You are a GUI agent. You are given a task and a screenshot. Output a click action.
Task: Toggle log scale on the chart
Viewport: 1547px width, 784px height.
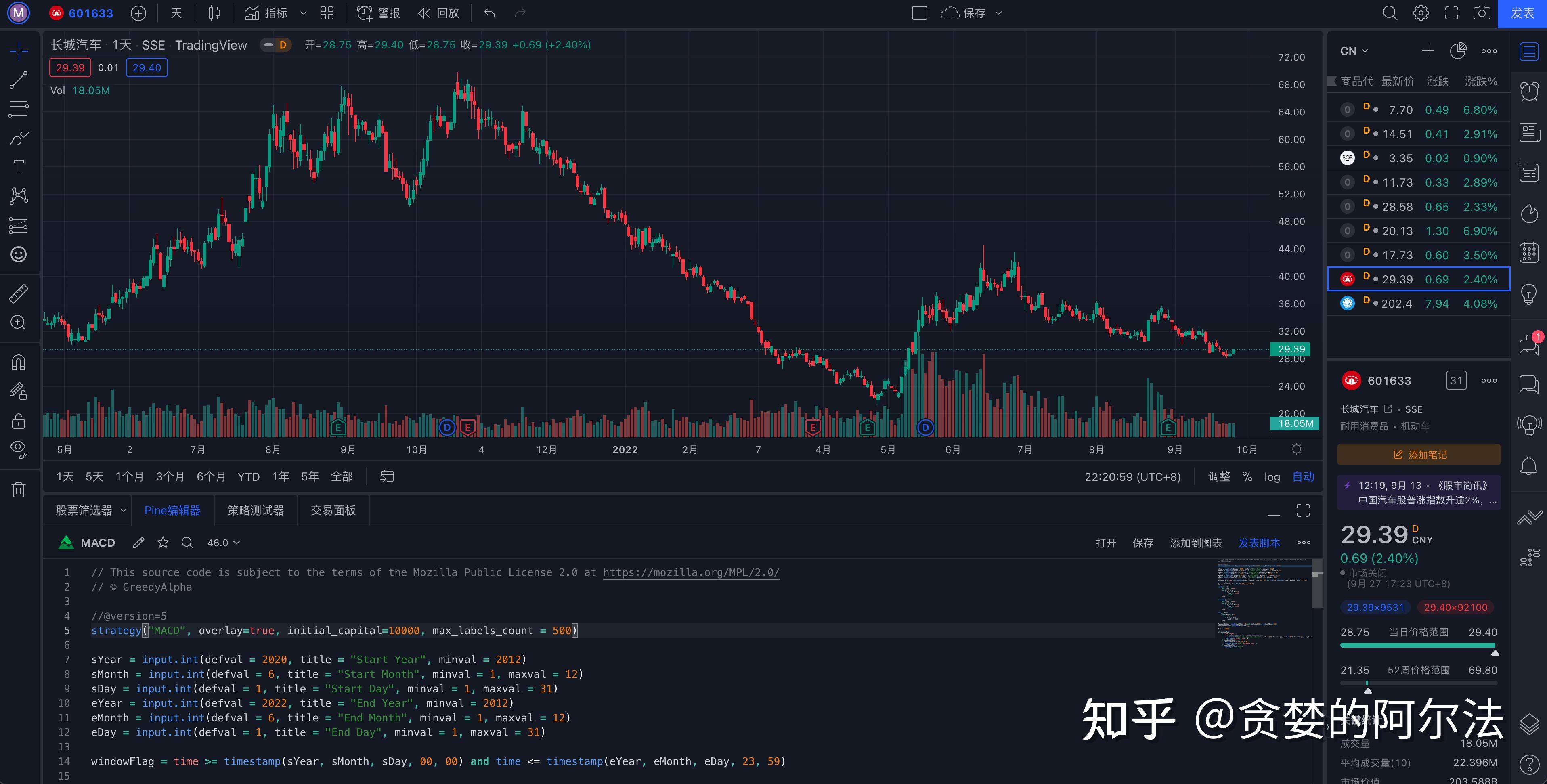point(1272,477)
